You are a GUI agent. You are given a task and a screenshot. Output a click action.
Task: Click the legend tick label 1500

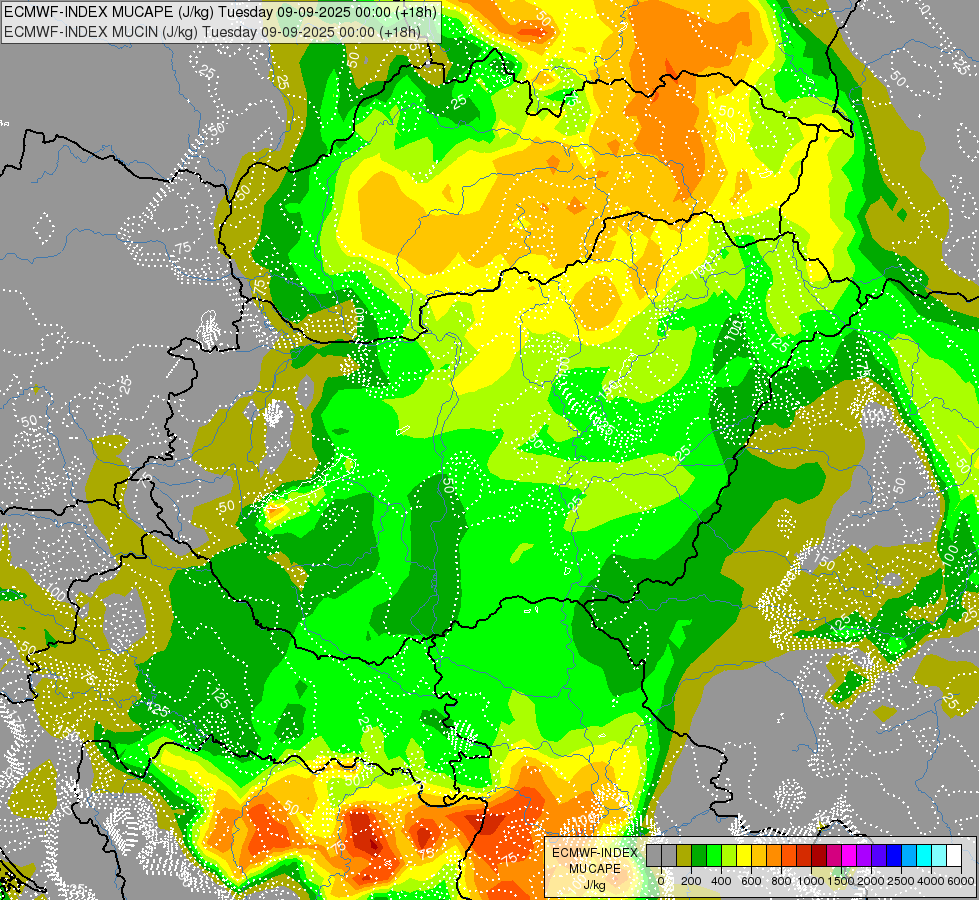tap(841, 881)
